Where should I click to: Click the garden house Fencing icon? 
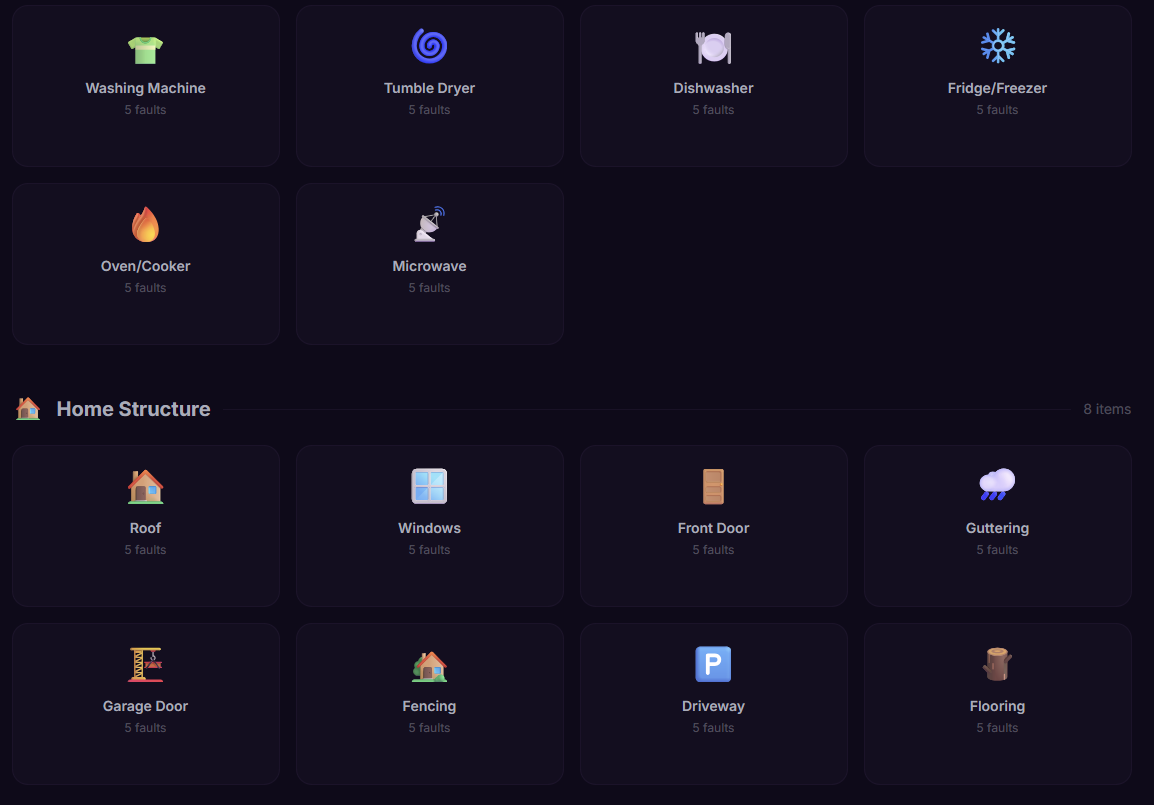coord(429,666)
